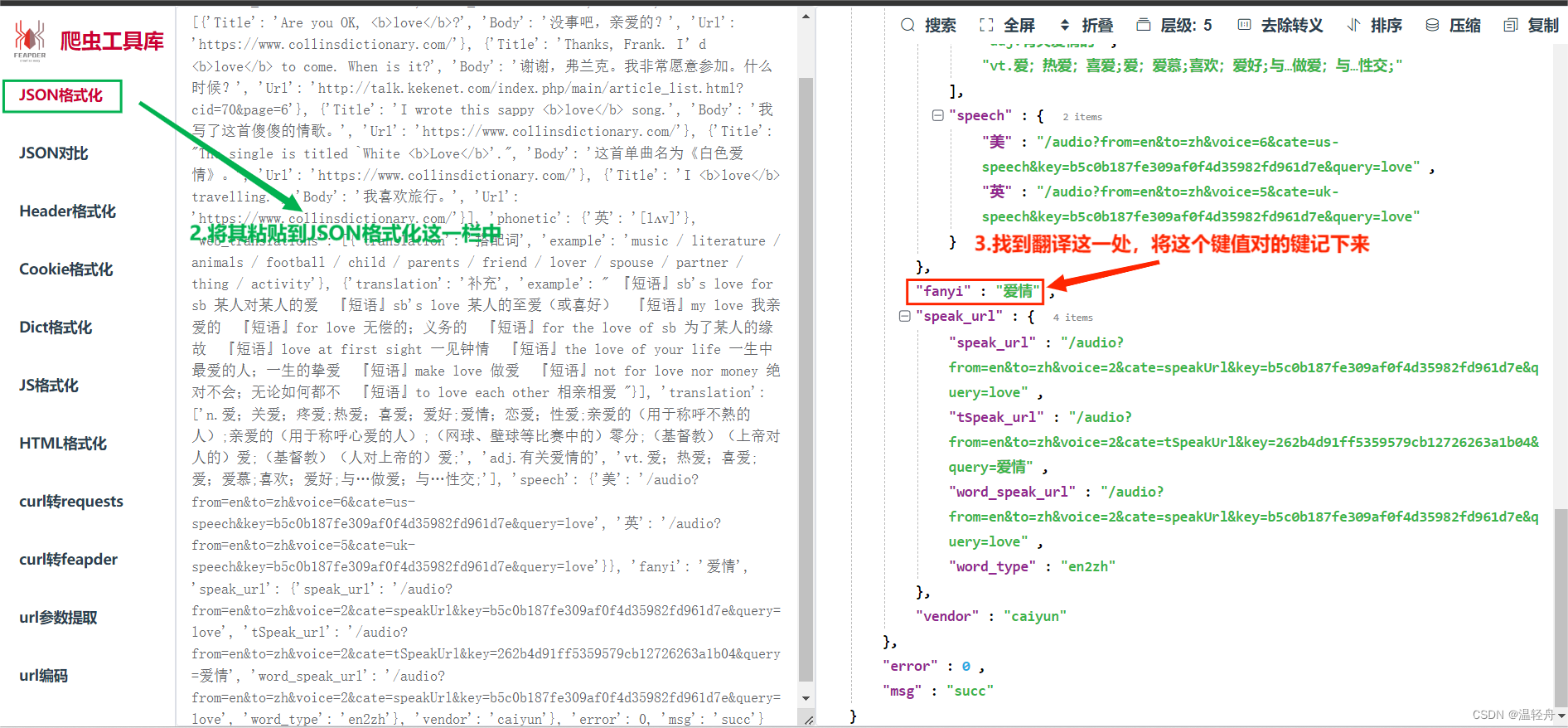The height and width of the screenshot is (728, 1568).
Task: Click the "word_type" key
Action: 993,566
